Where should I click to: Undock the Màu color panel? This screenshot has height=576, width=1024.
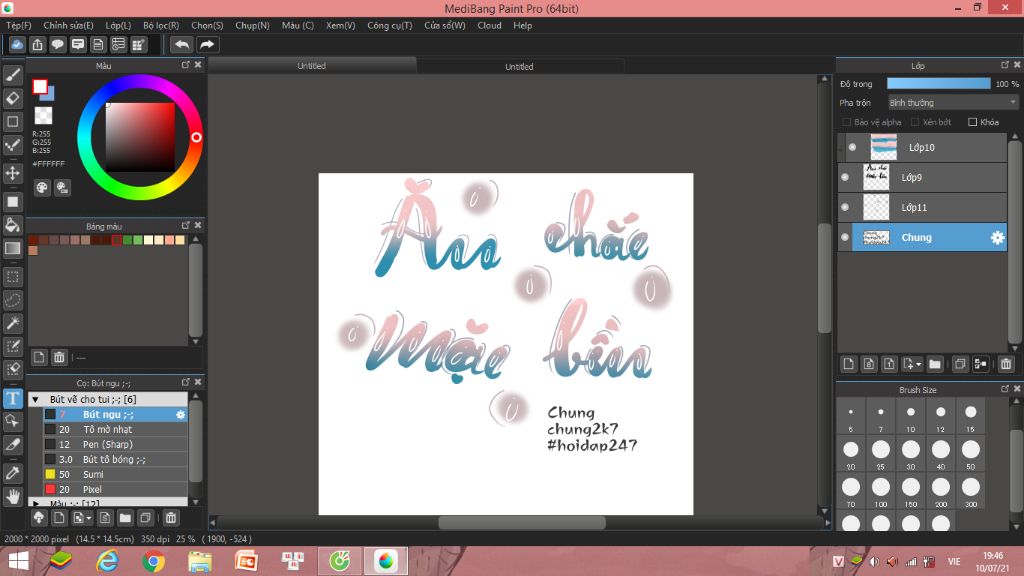click(x=185, y=65)
